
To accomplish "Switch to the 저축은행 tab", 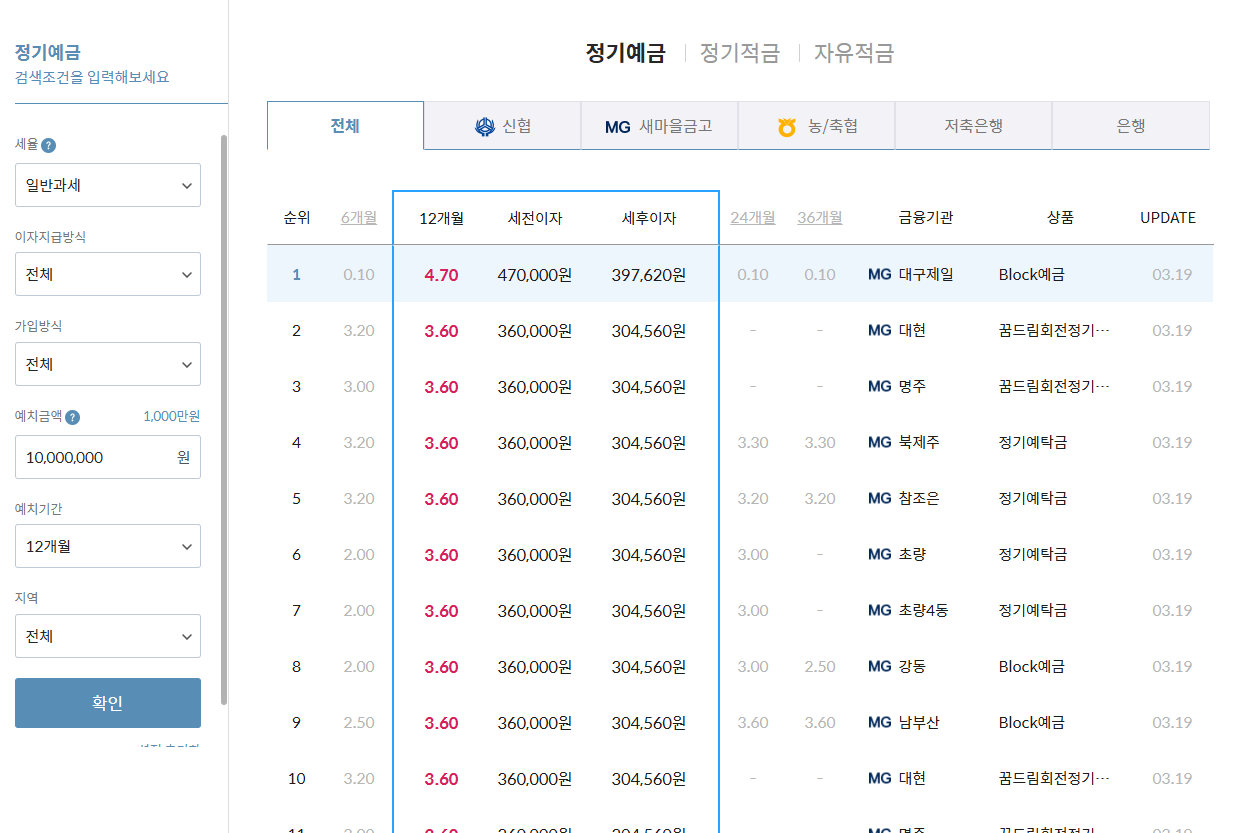I will pyautogui.click(x=973, y=126).
